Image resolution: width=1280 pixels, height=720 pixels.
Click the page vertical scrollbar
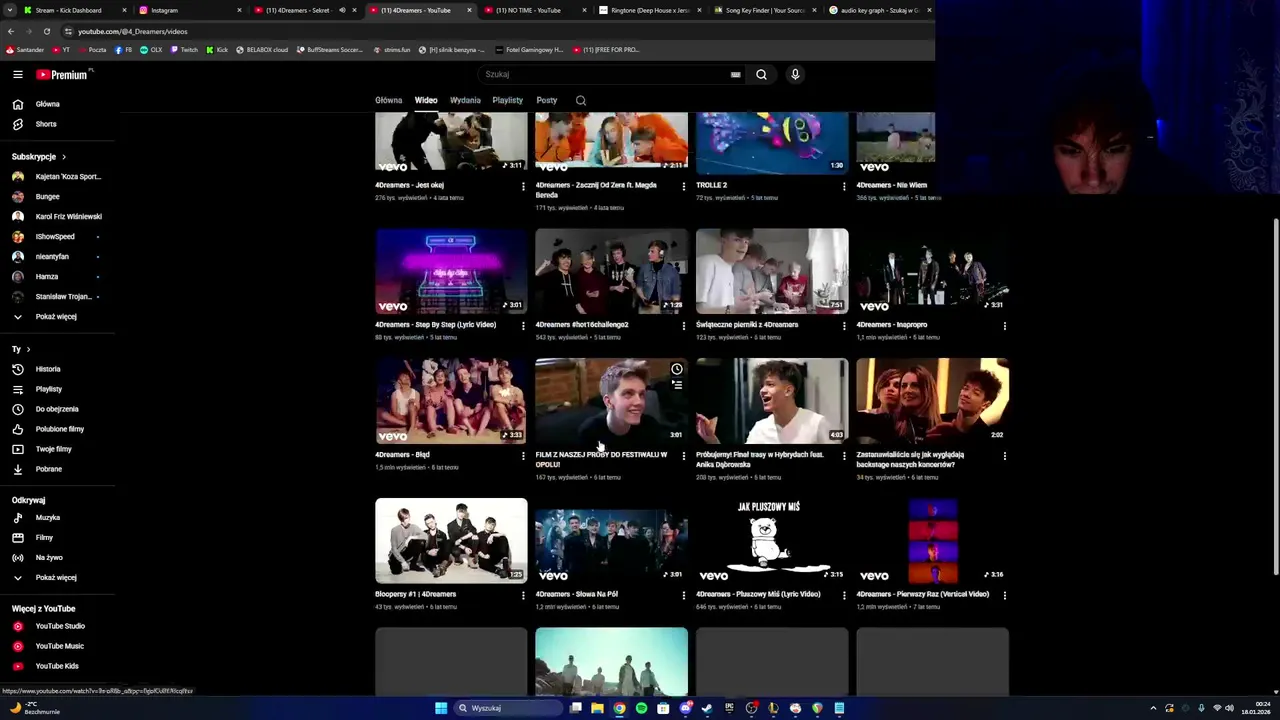tap(1274, 395)
